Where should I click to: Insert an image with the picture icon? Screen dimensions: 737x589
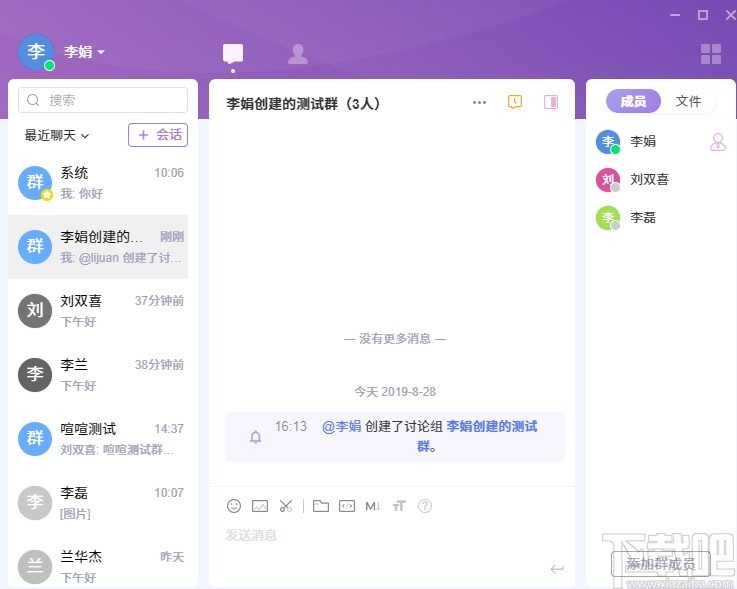point(260,506)
